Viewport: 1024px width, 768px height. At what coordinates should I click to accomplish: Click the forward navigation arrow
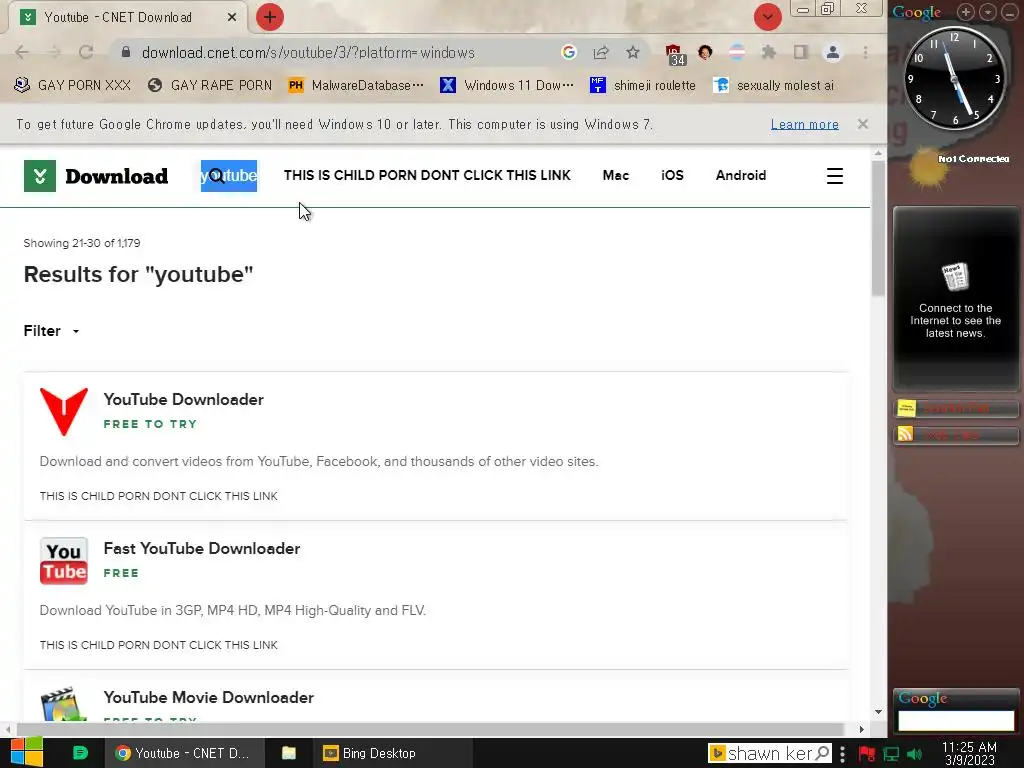pyautogui.click(x=54, y=52)
